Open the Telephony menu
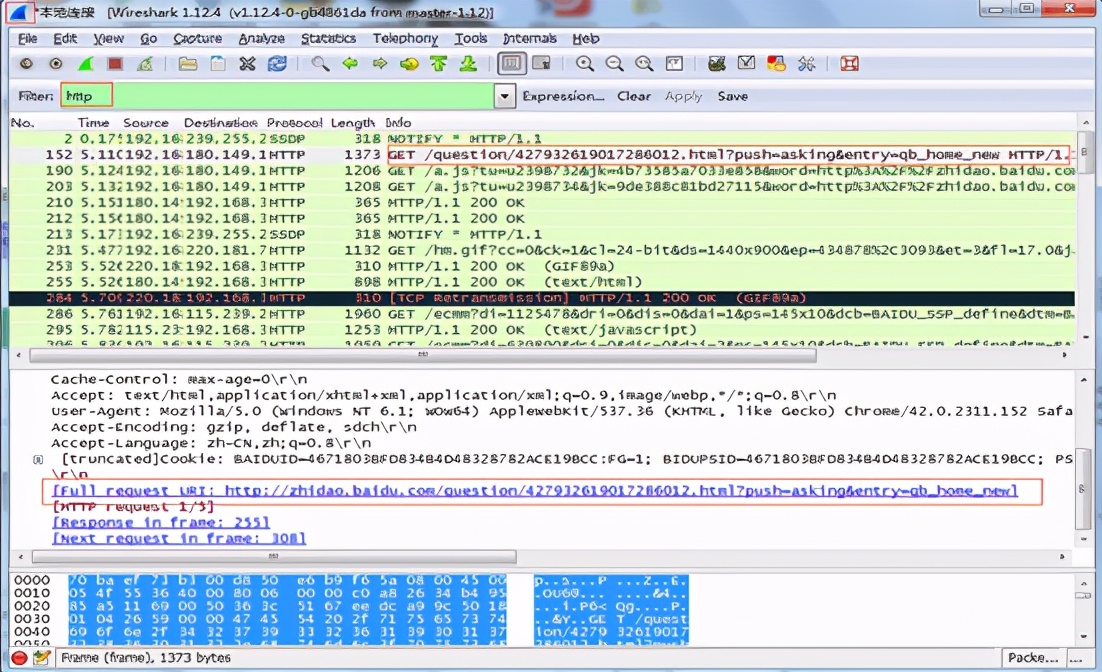1102x672 pixels. pyautogui.click(x=405, y=39)
